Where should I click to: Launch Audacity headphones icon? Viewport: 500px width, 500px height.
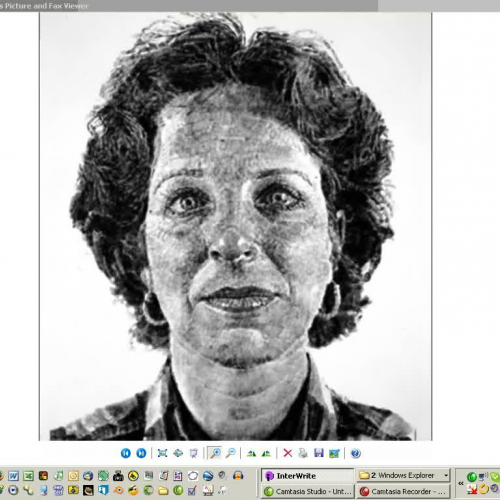click(238, 475)
